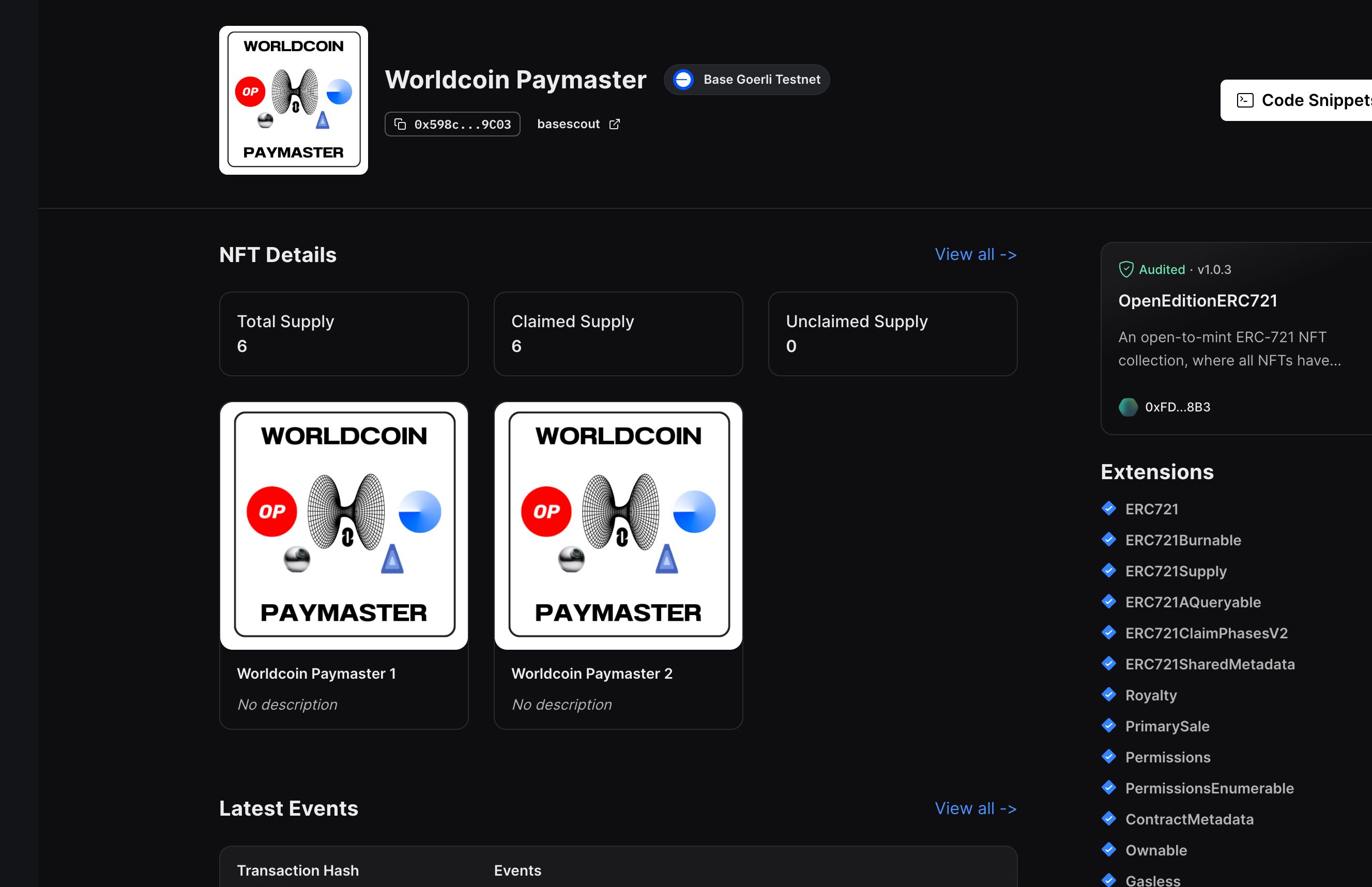Open the ERC721ClaimPhasesV2 extension
Screen dimensions: 1372x887
1206,634
